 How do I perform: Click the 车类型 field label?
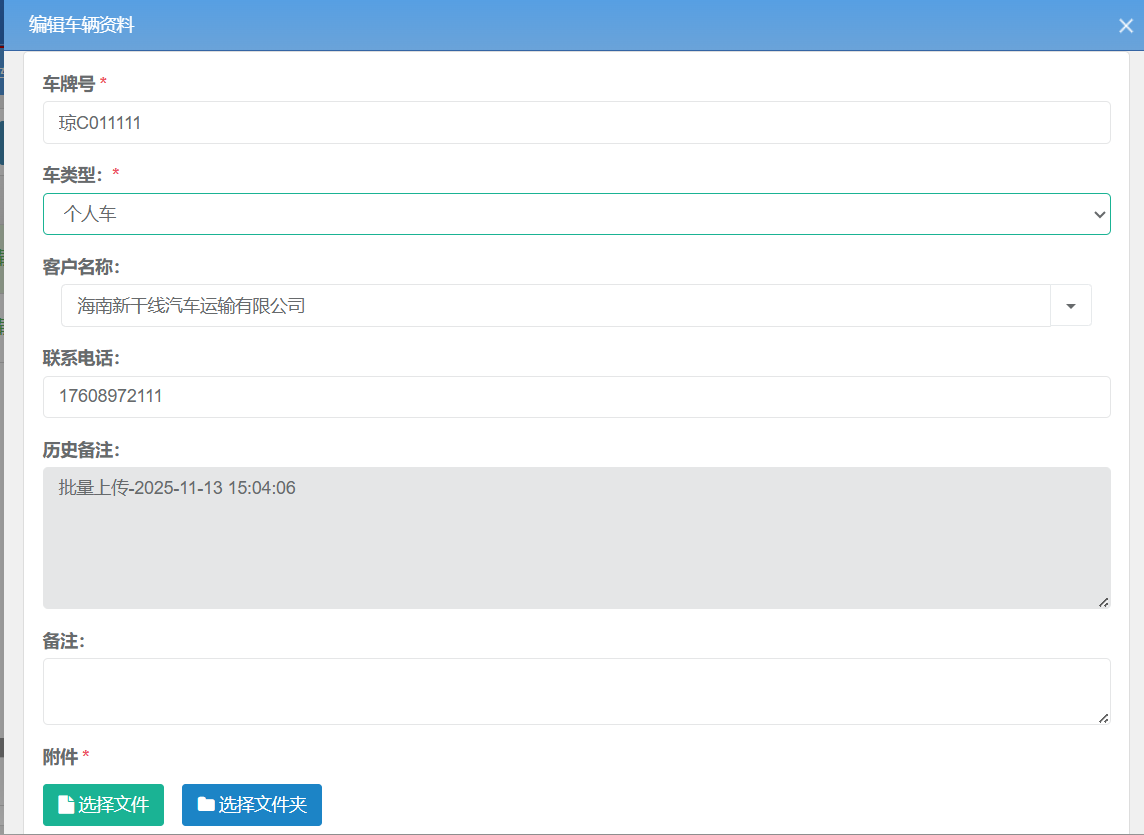coord(73,175)
